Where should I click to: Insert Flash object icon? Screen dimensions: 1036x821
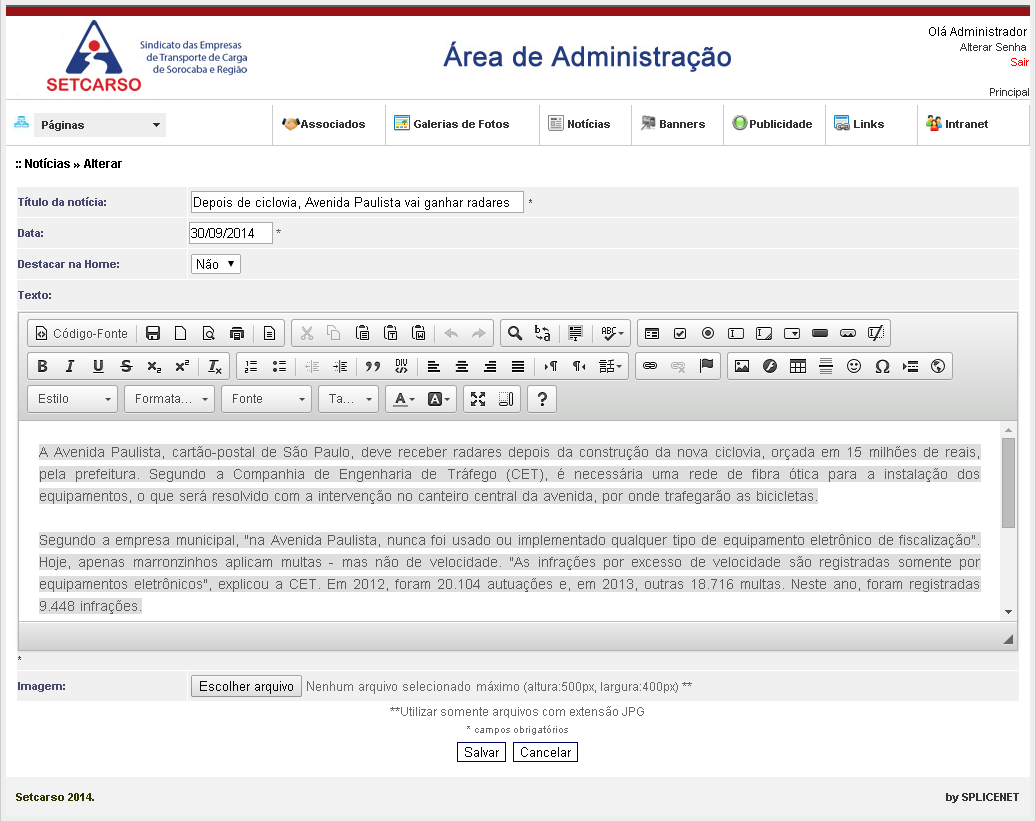click(x=770, y=366)
